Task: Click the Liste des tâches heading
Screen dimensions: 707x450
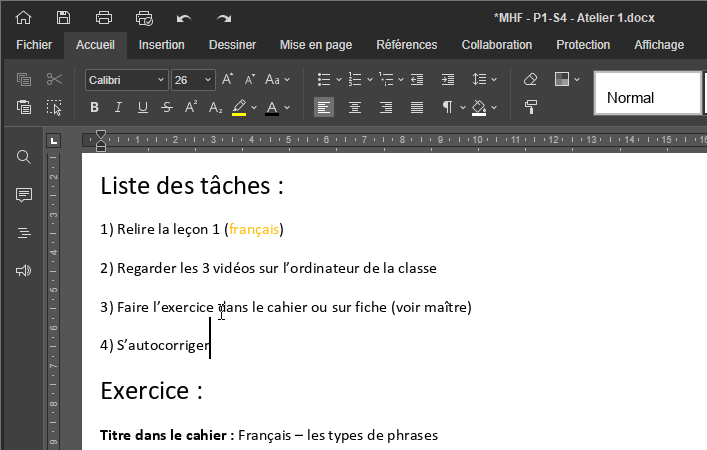Action: [192, 186]
